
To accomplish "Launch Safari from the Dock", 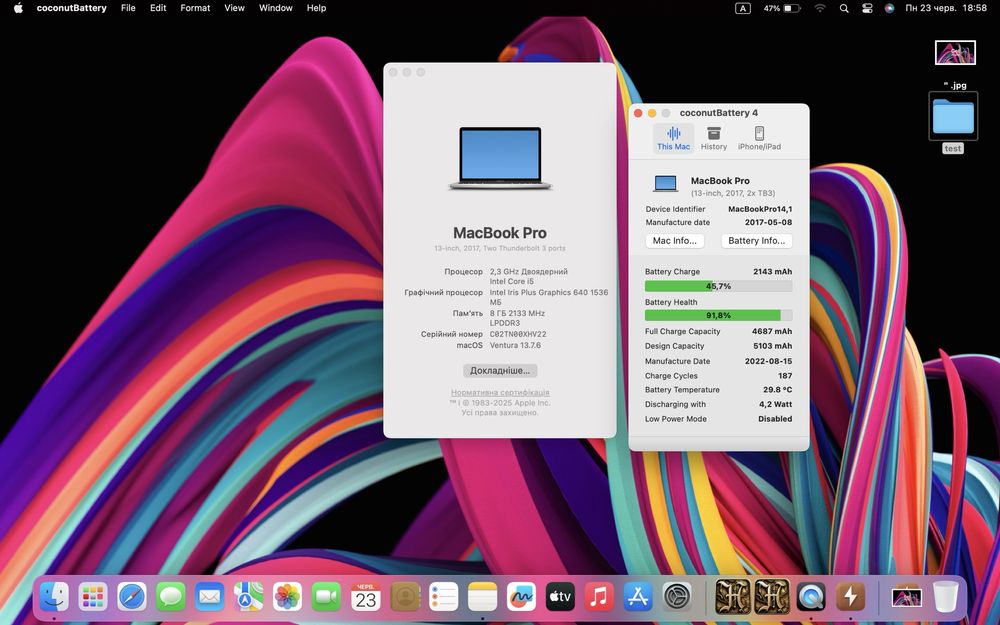I will 132,597.
